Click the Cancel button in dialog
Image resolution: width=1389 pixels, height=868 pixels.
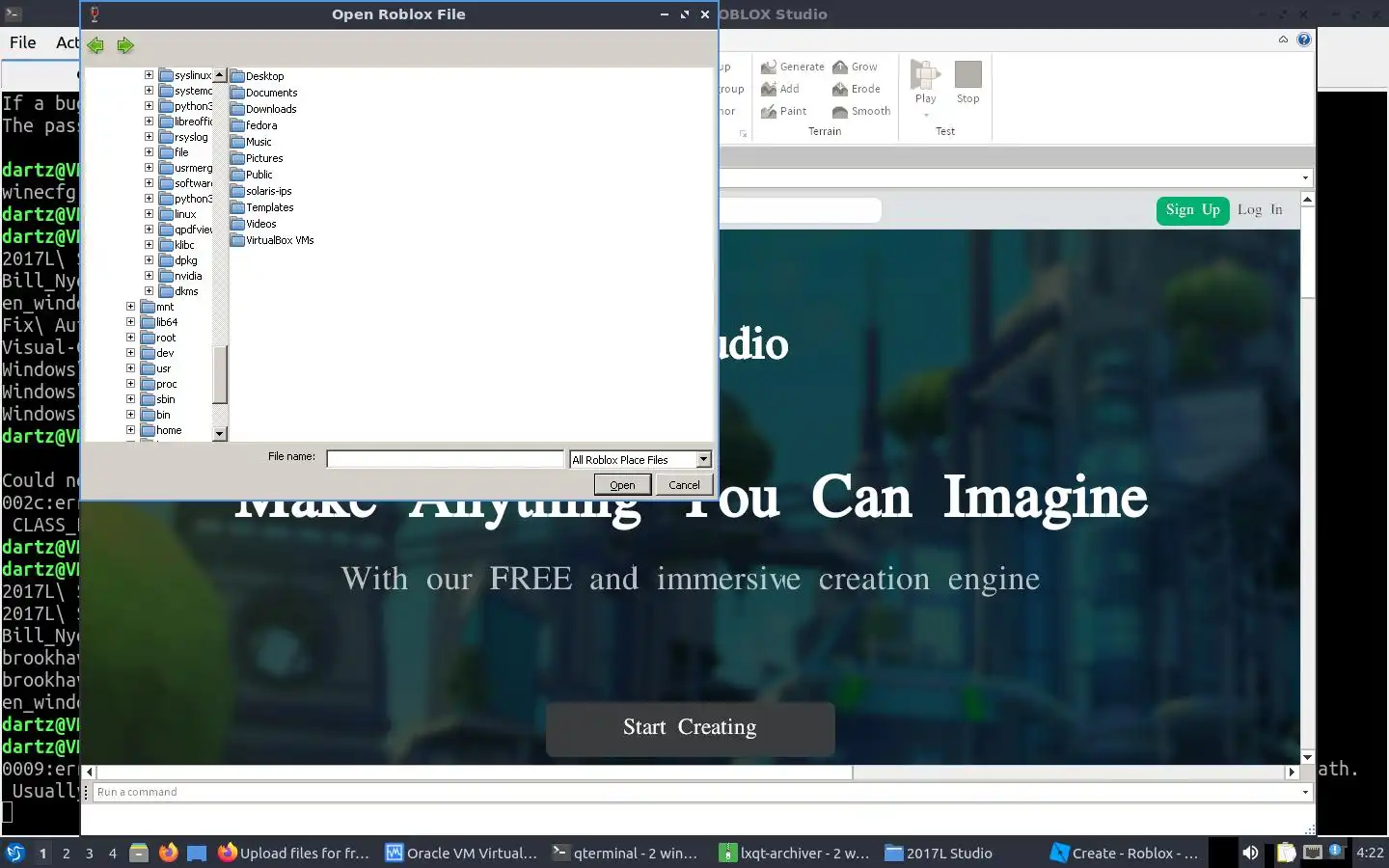(684, 485)
